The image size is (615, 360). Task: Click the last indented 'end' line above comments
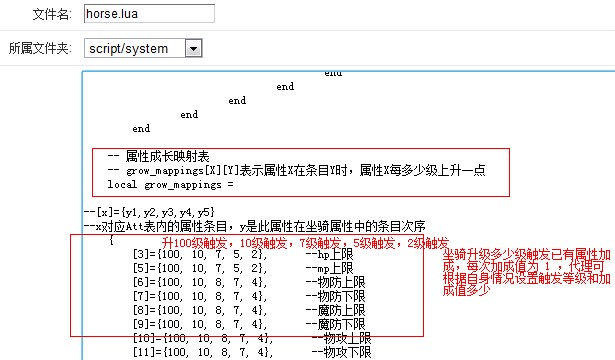pyautogui.click(x=141, y=129)
